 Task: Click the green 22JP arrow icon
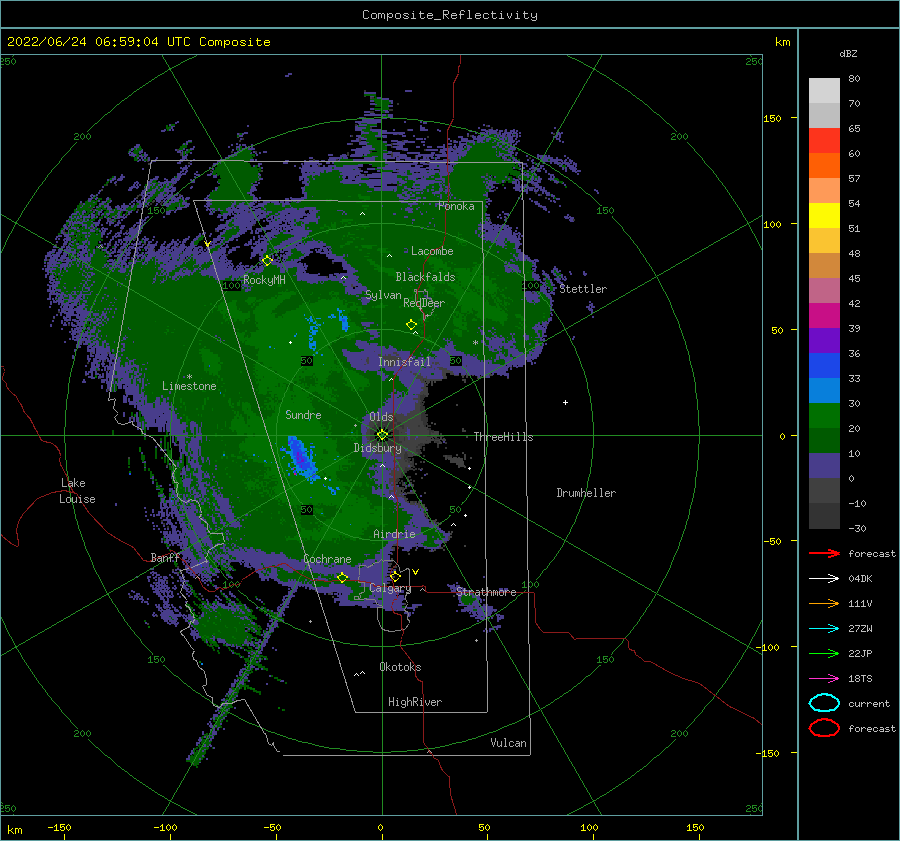(824, 653)
